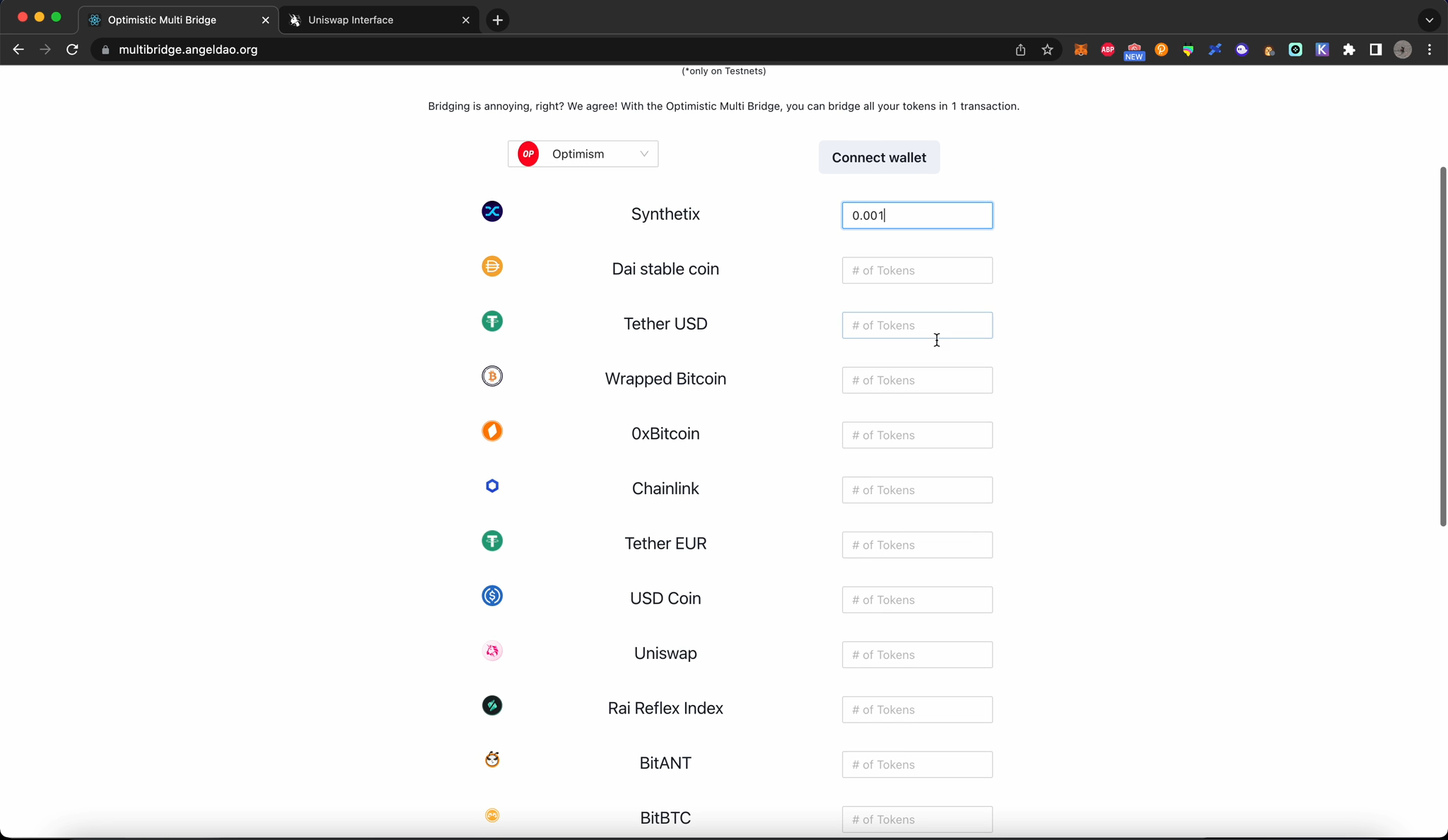Click the Wrapped Bitcoin token icon
Screen dimensions: 1448x840
(492, 376)
